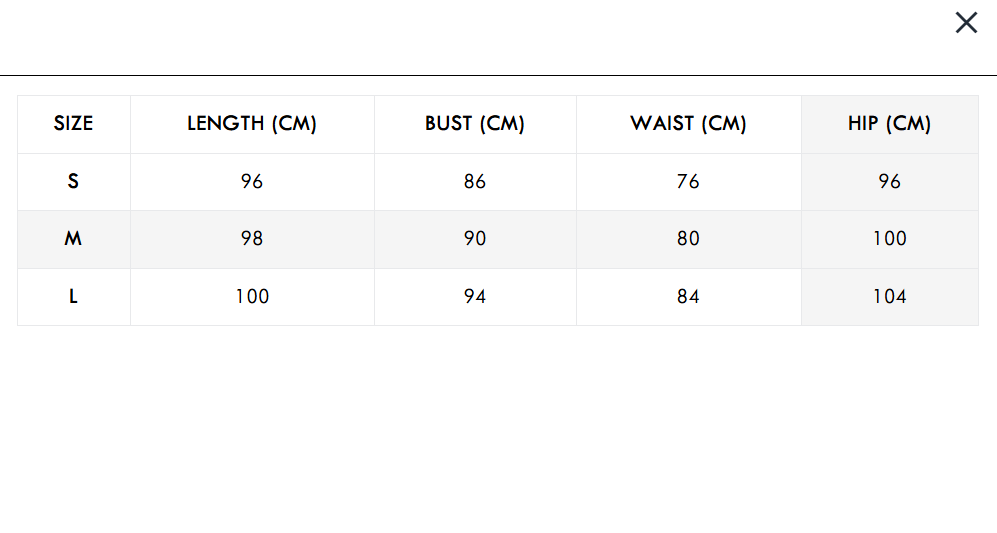Select the size M row label
This screenshot has width=997, height=533.
(x=73, y=239)
